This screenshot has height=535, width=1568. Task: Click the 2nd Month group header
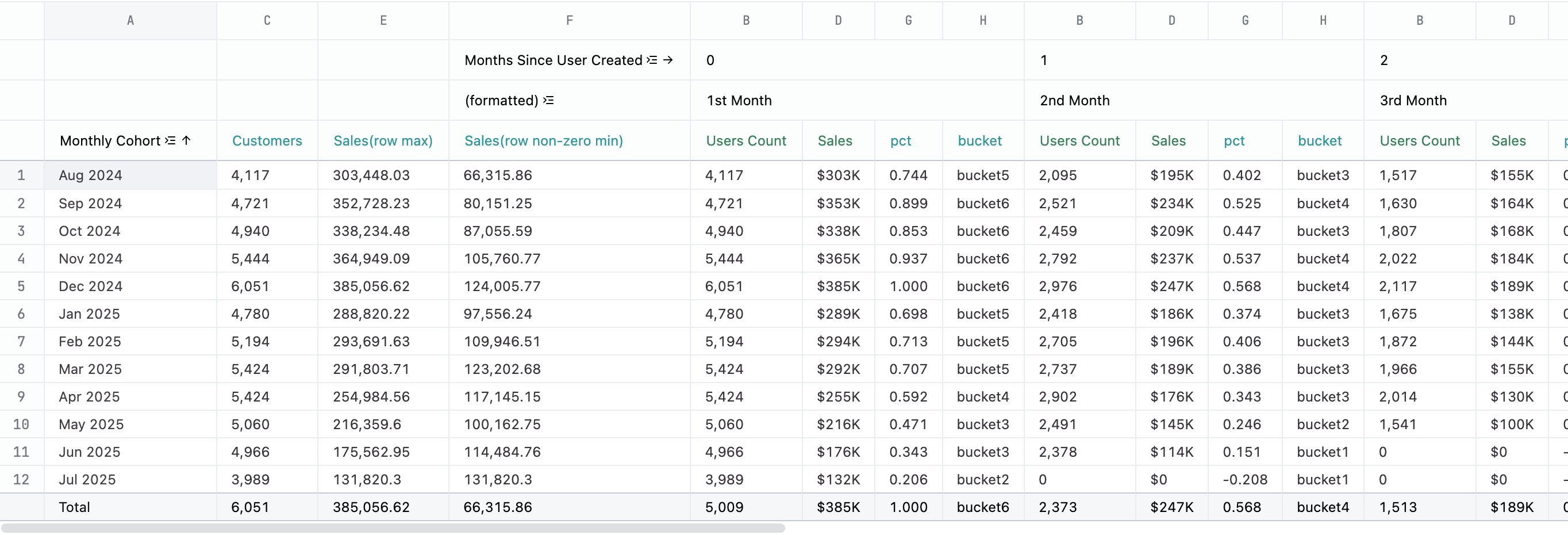coord(1074,101)
